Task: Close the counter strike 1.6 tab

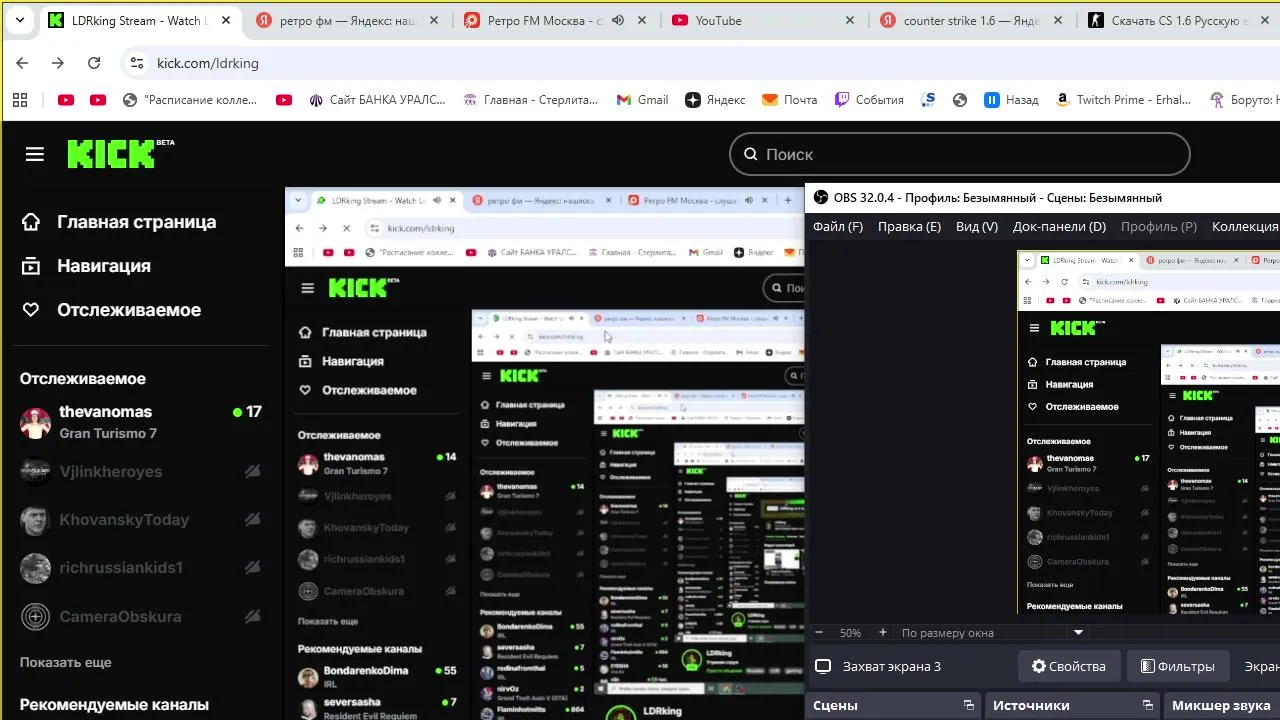Action: (x=1058, y=20)
